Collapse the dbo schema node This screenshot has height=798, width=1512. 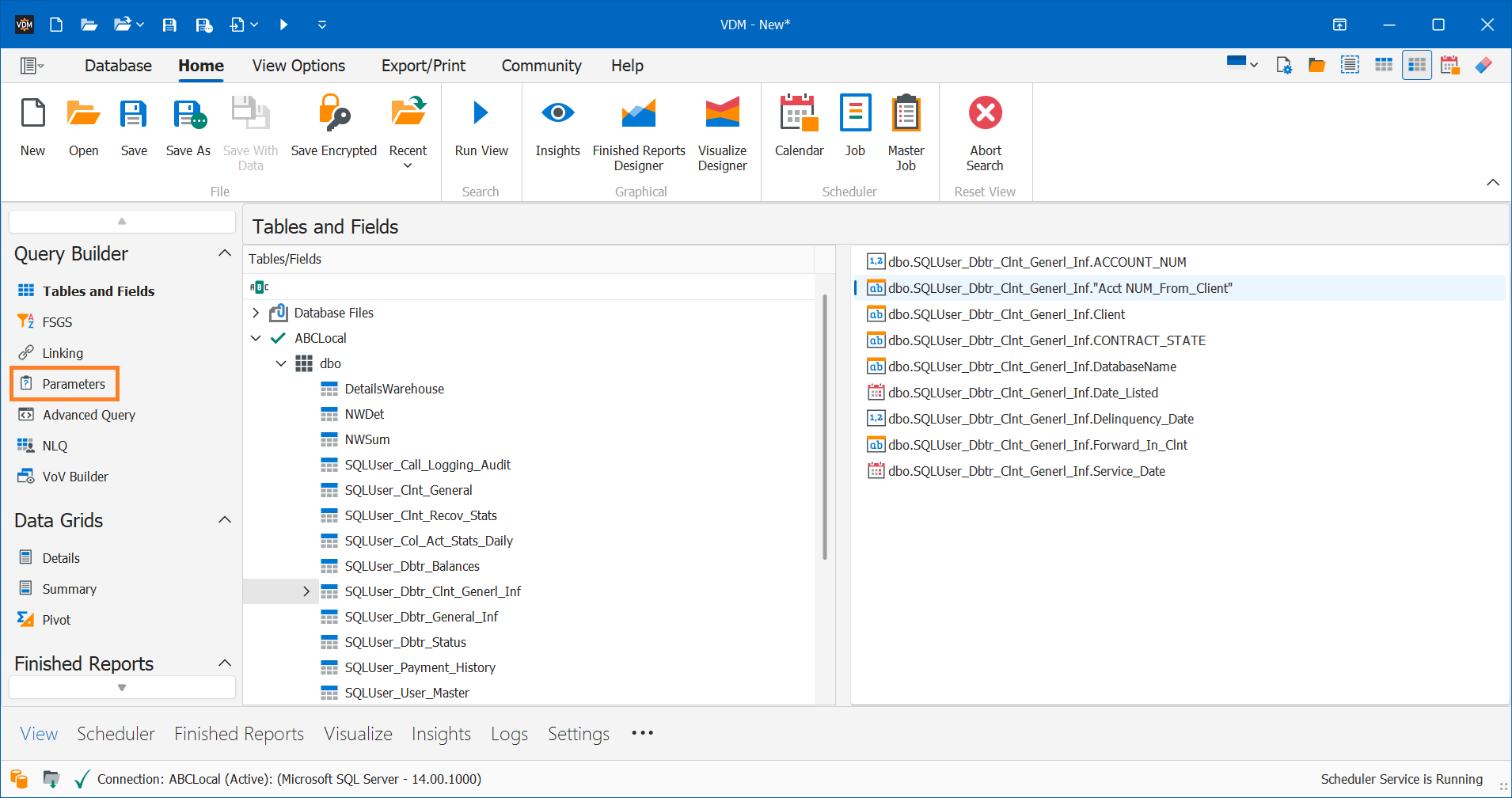[x=281, y=363]
